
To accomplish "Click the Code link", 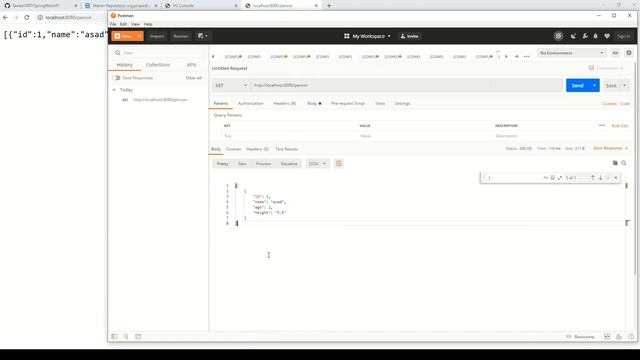I will 625,104.
